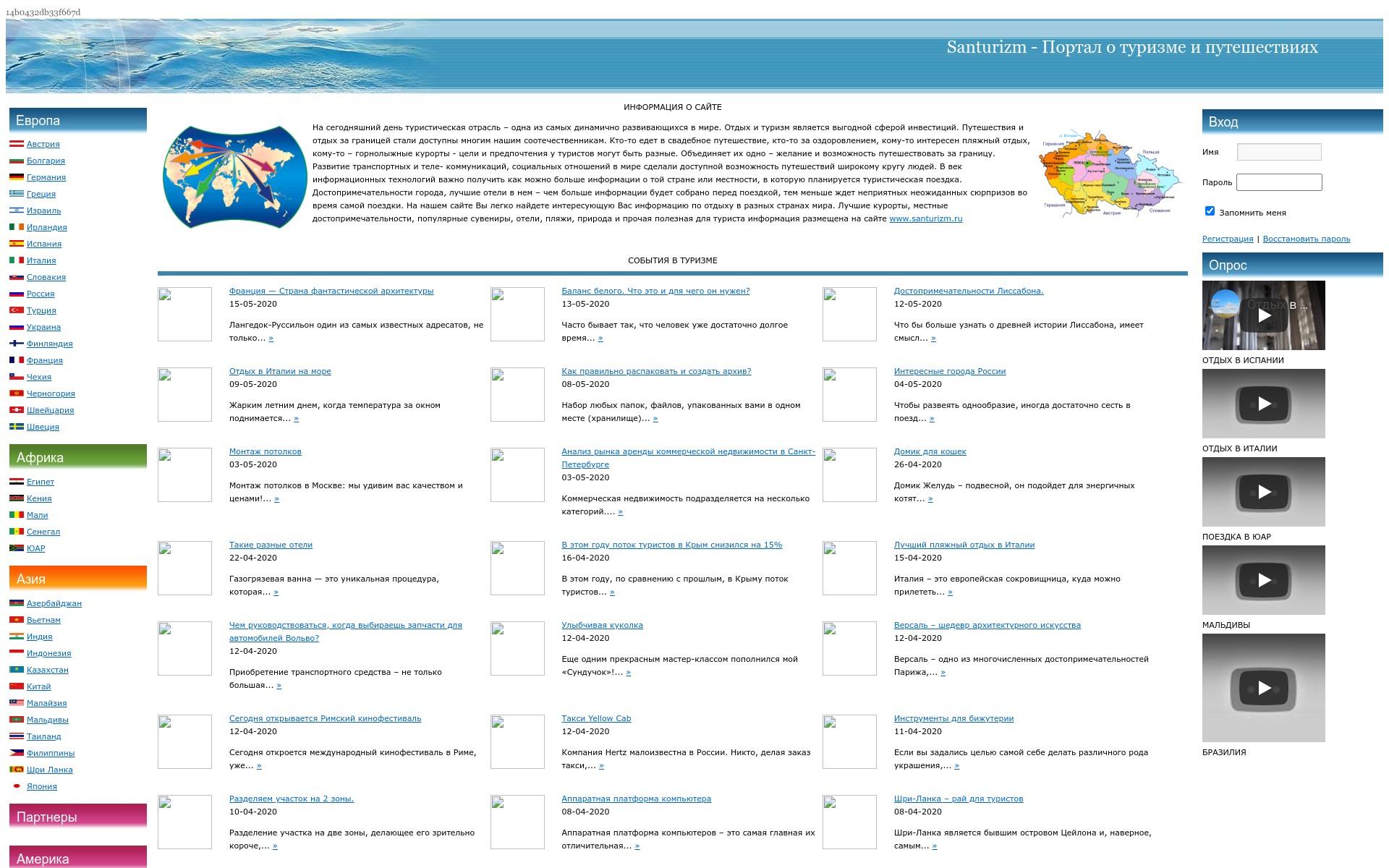Click the Germany flag icon
1389x868 pixels.
click(x=16, y=177)
